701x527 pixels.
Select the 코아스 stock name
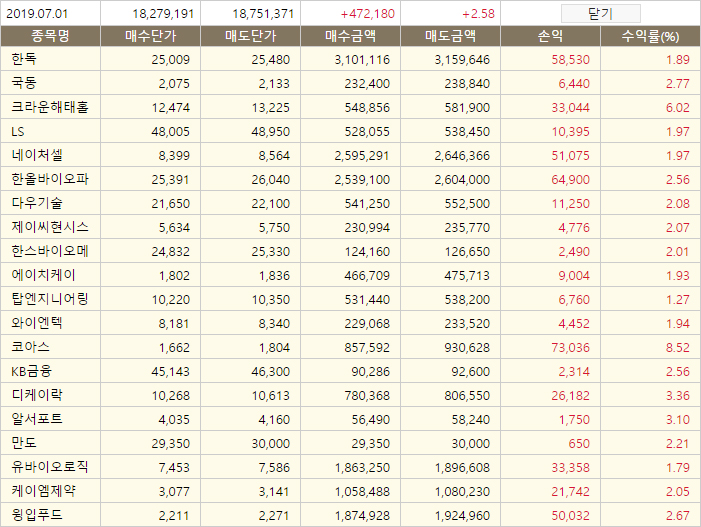(30, 347)
